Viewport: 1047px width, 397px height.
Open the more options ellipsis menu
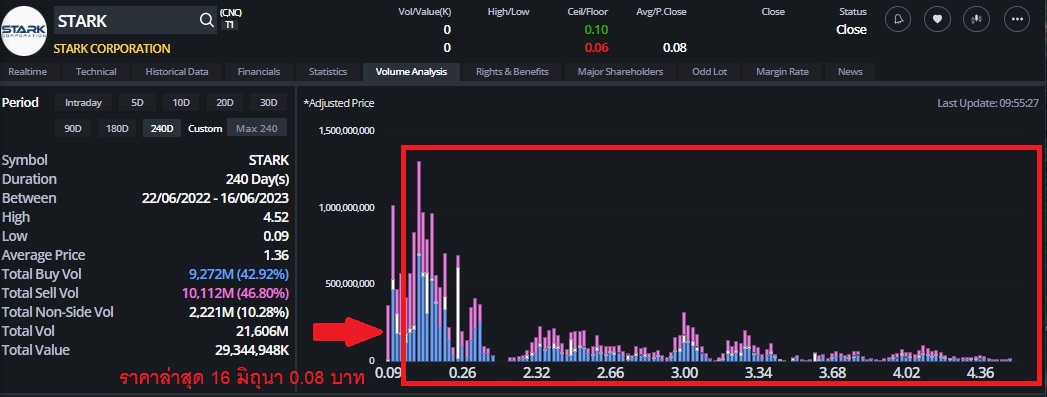1017,19
